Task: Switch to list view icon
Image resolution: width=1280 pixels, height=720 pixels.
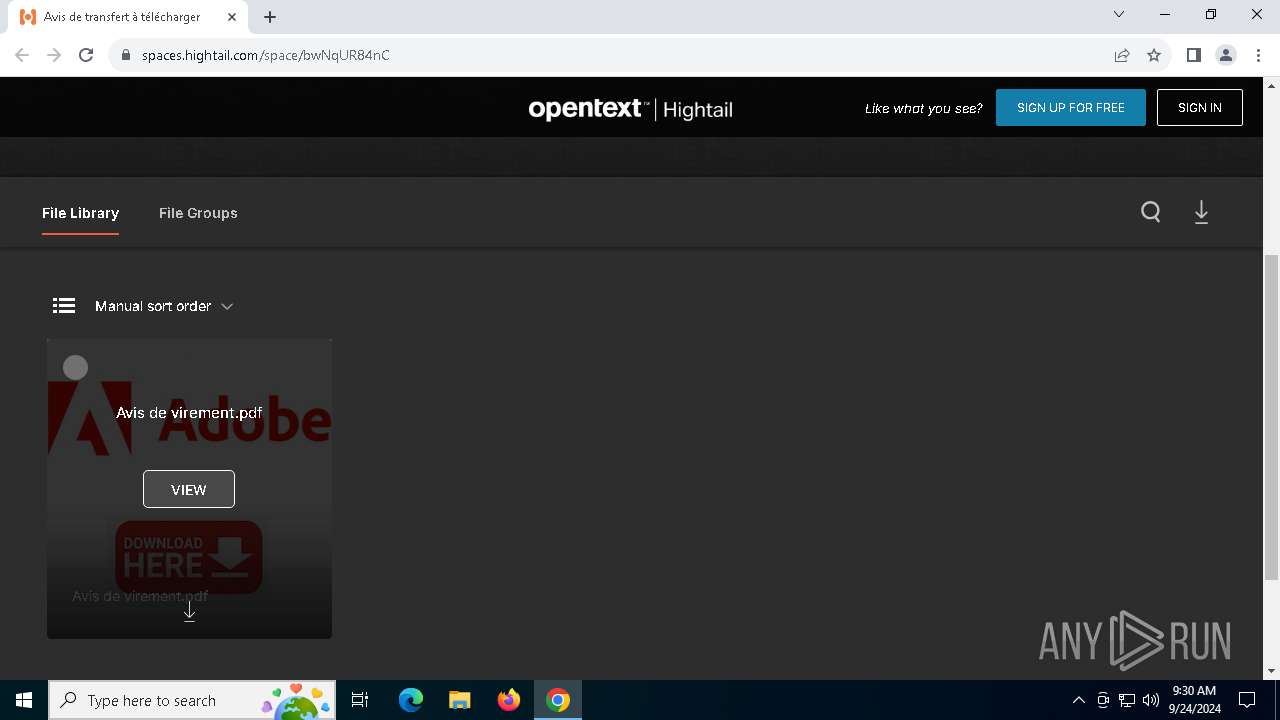Action: click(x=64, y=306)
